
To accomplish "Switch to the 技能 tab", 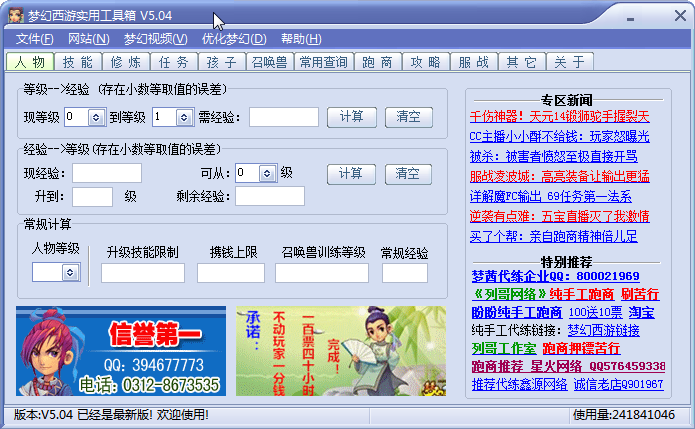I will 78,62.
